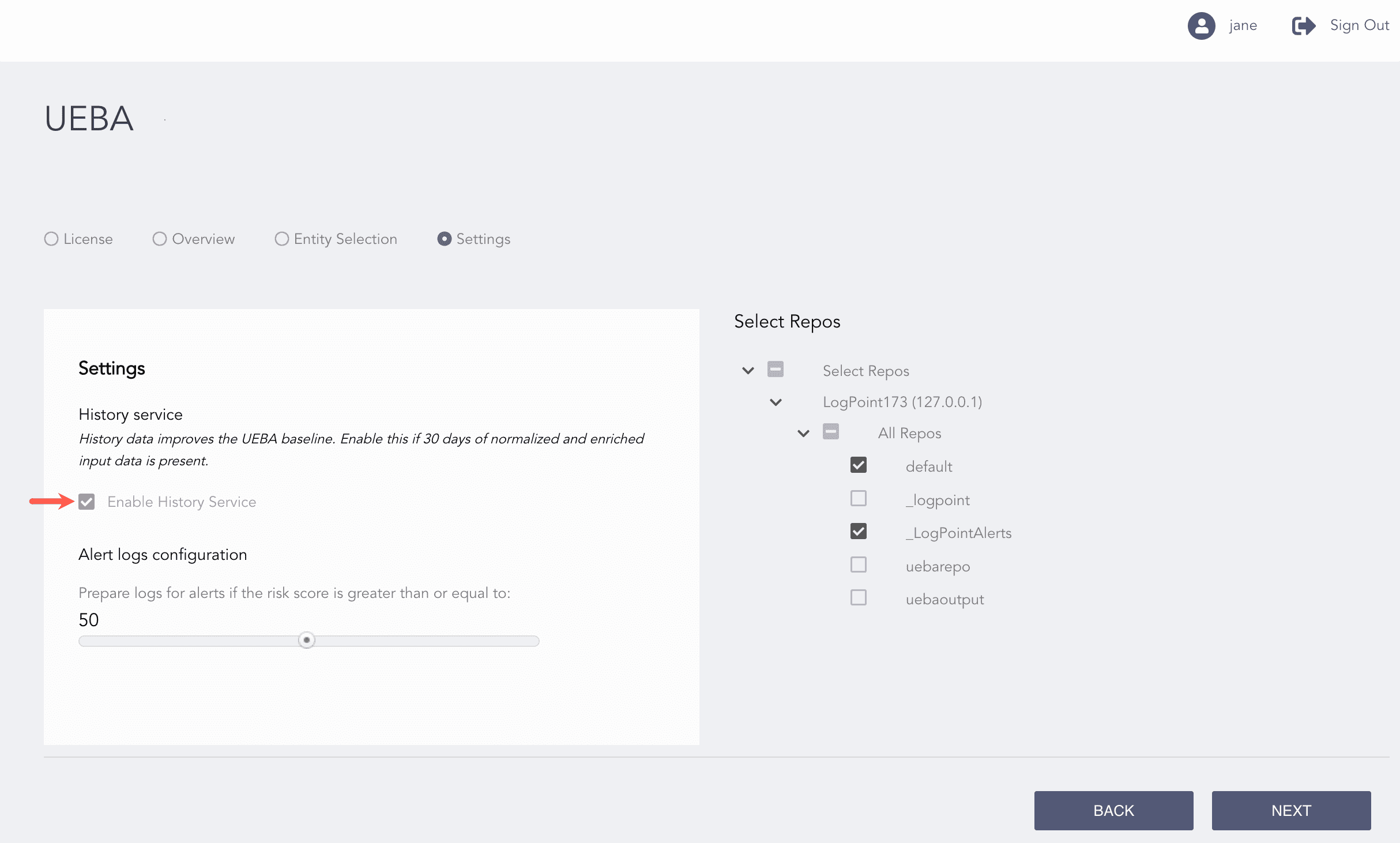Open the Settings wizard step
This screenshot has height=843, width=1400.
click(x=444, y=239)
